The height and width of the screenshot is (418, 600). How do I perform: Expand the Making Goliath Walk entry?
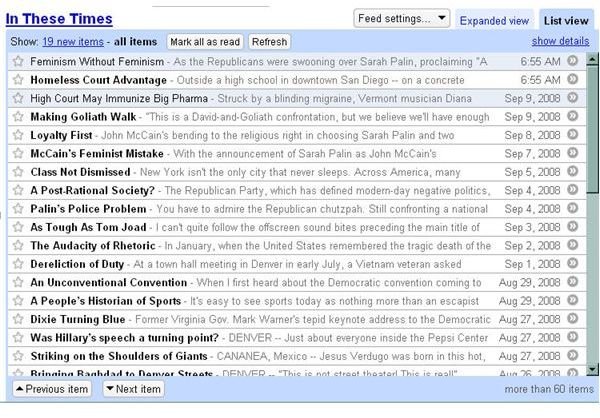point(297,116)
